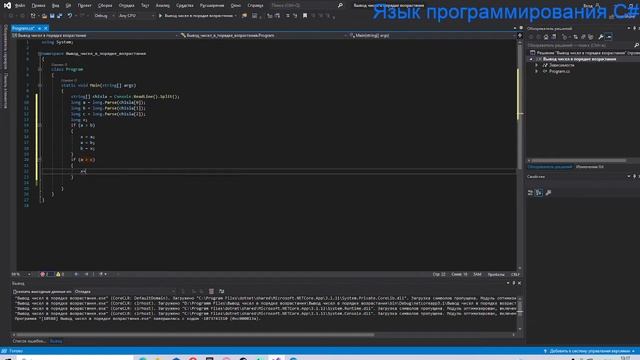This screenshot has width=640, height=360.
Task: Toggle alphabetical sort in Properties panel
Action: click(539, 193)
